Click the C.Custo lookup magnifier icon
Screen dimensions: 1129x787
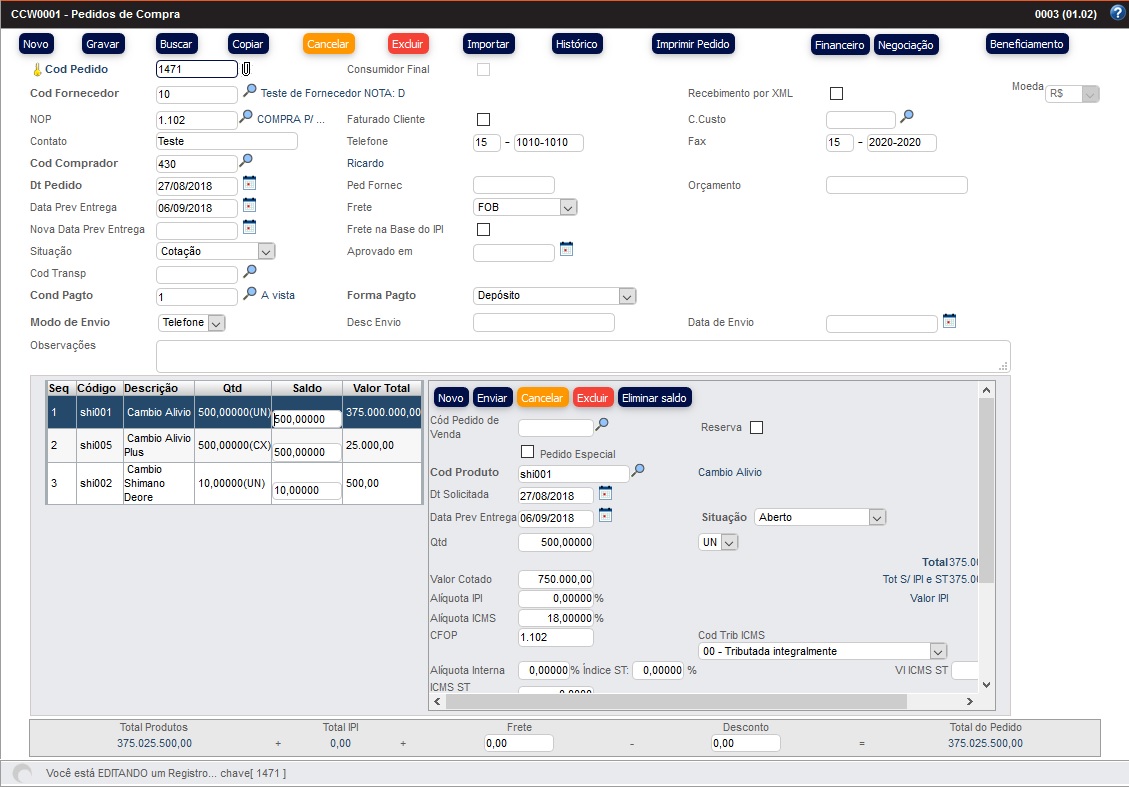tap(907, 117)
